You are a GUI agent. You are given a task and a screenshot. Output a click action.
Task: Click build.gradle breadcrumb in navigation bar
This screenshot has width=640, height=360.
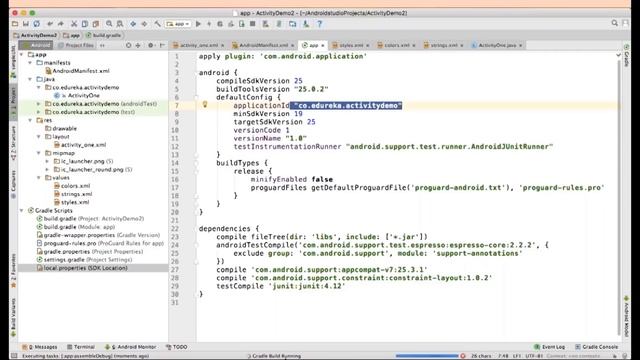tap(104, 35)
